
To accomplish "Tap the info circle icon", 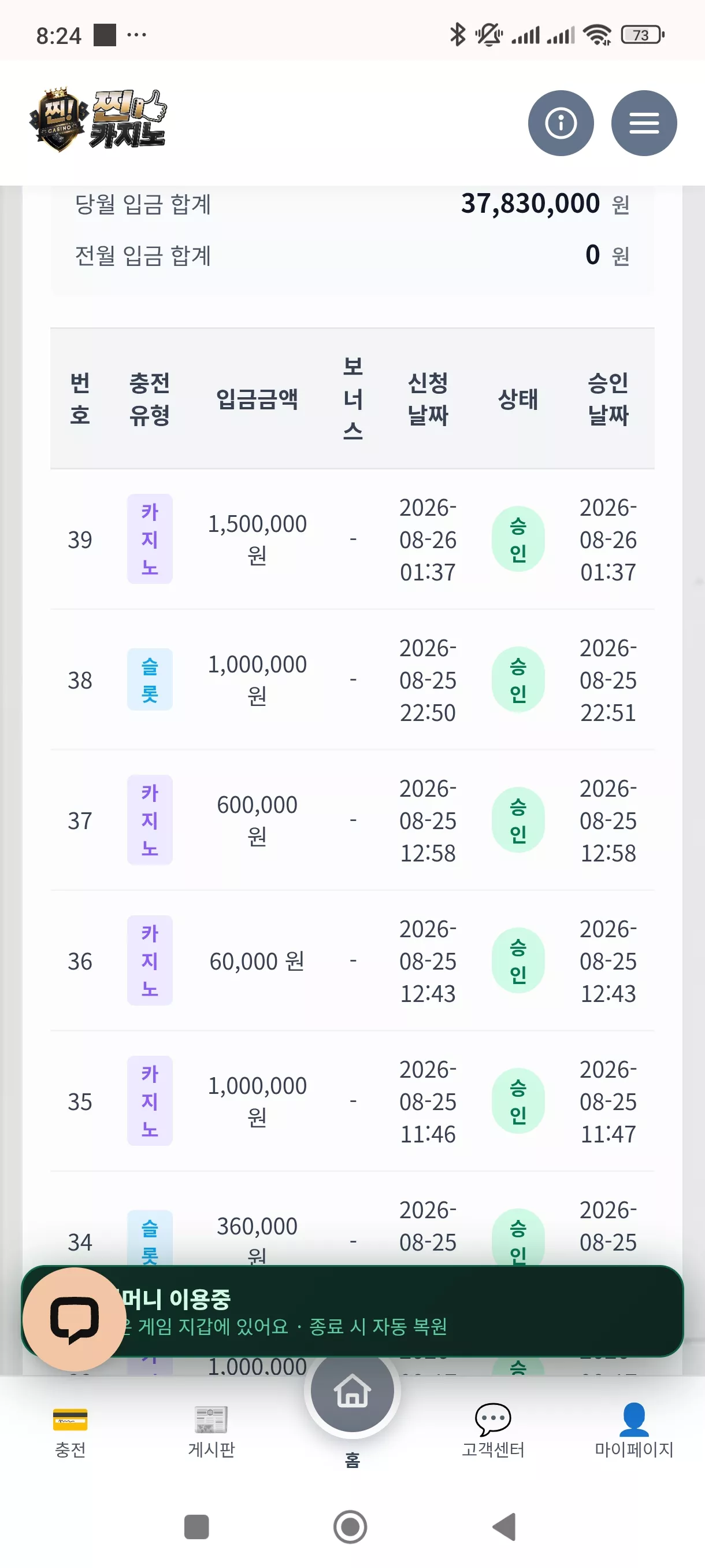I will [561, 123].
